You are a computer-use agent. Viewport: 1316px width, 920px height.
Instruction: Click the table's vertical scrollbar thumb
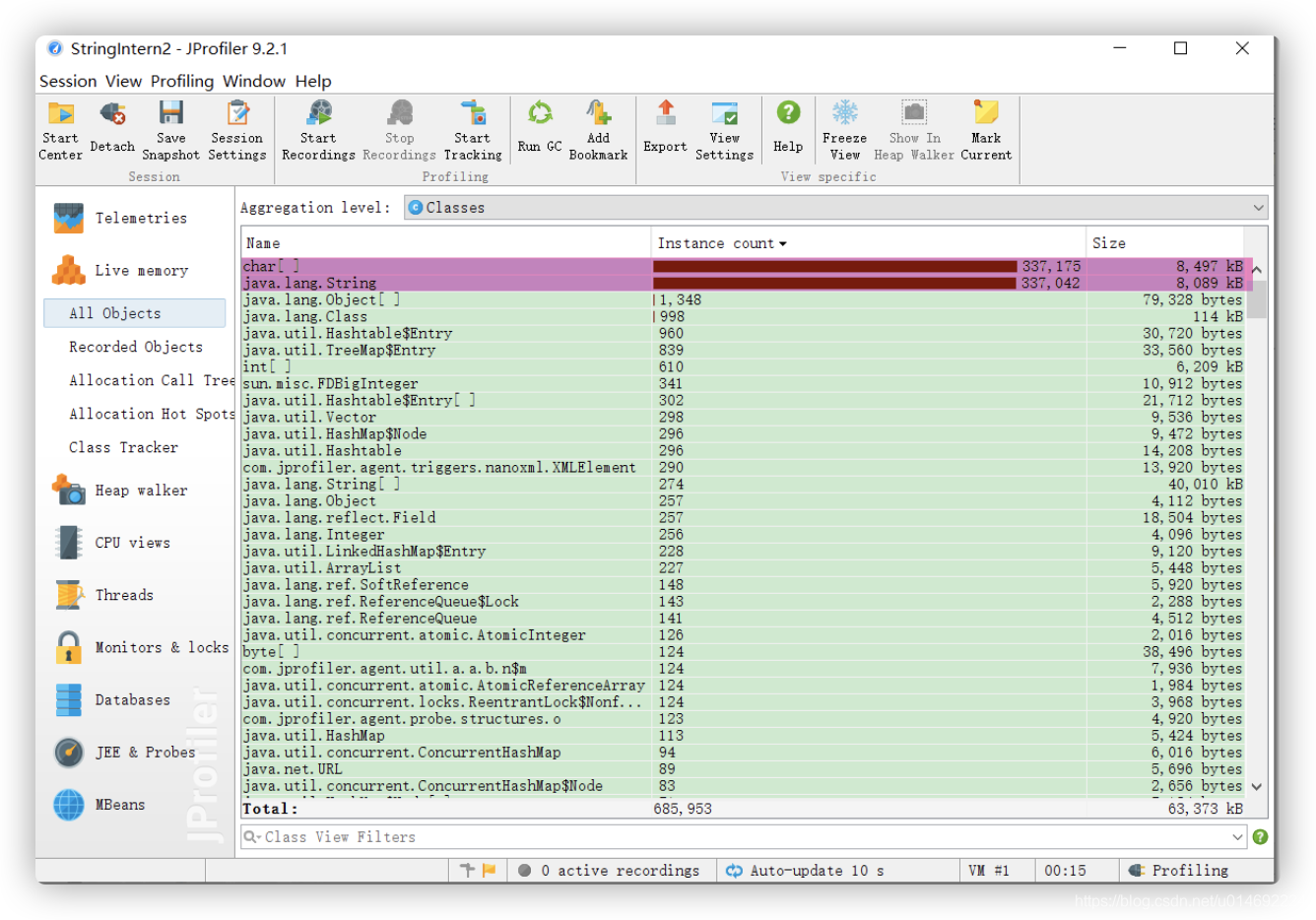[x=1258, y=299]
